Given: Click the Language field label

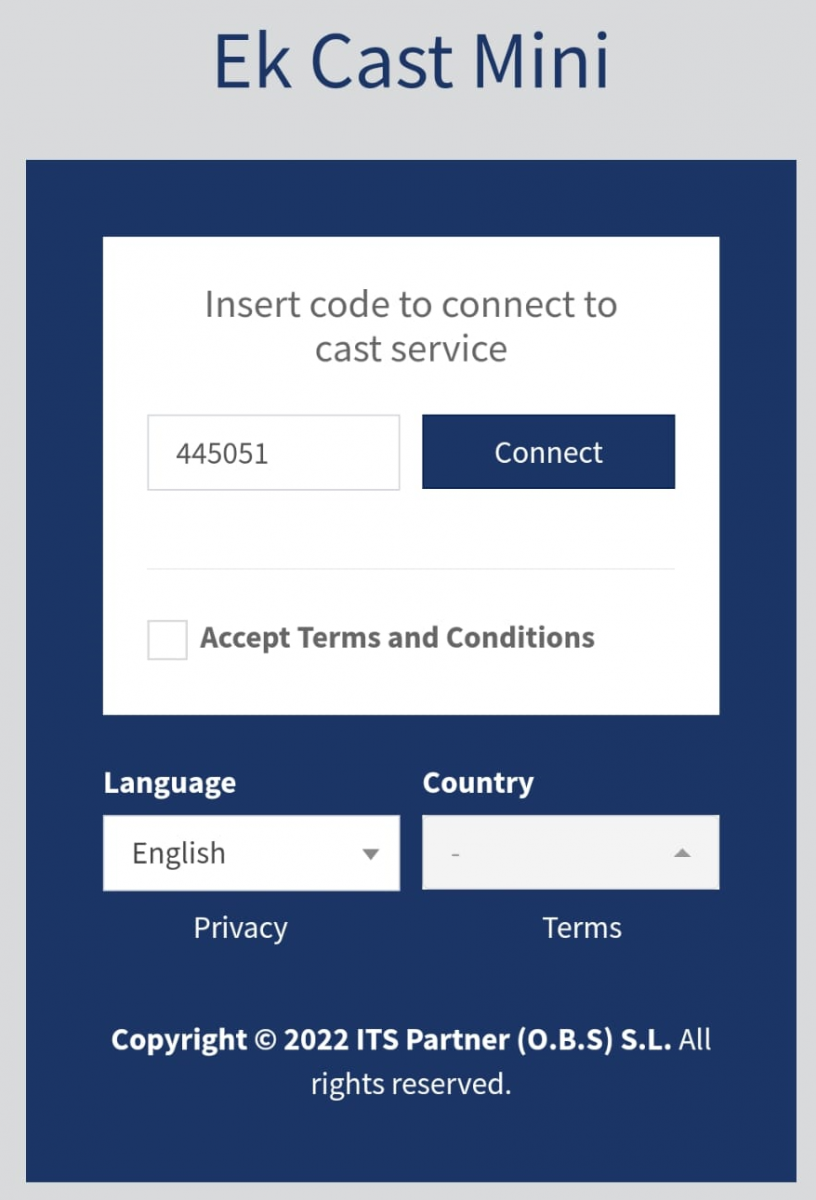Looking at the screenshot, I should (x=170, y=782).
